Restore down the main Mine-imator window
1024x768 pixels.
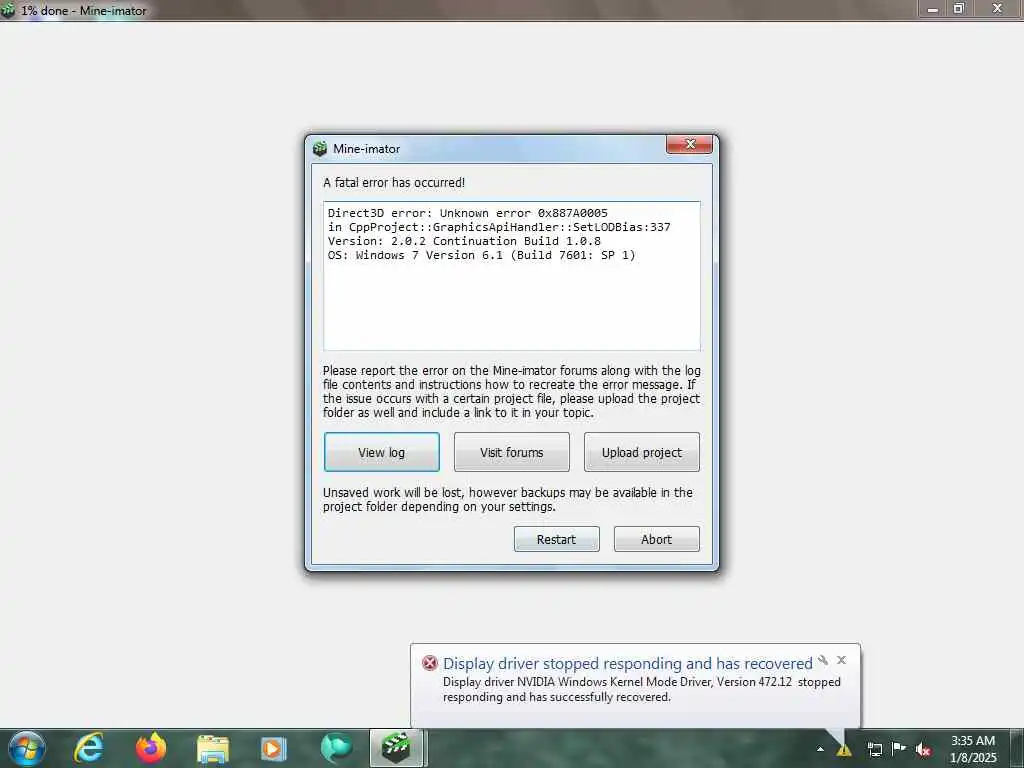pos(959,9)
